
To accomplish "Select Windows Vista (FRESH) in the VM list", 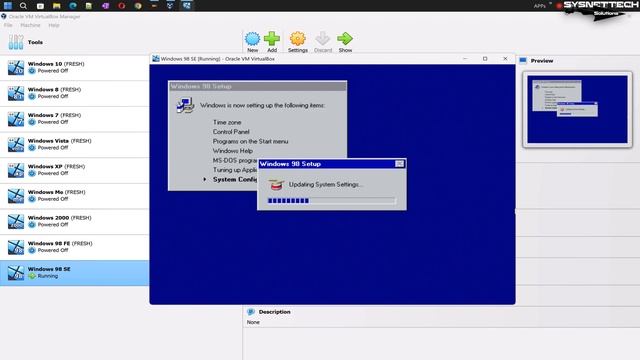I will 74,144.
